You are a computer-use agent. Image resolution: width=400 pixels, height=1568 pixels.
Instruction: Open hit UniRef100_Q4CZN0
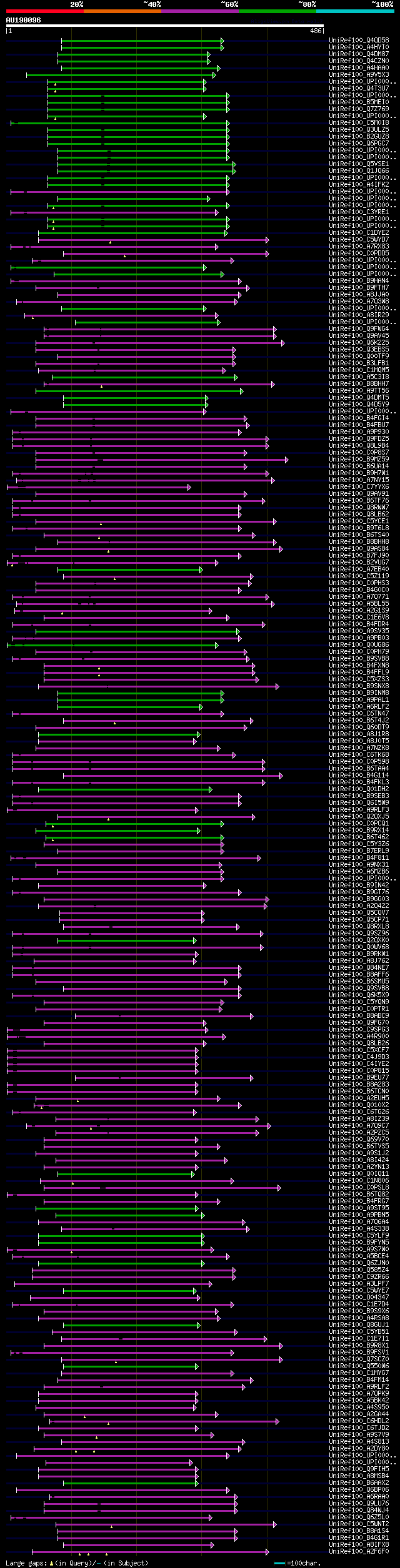359,61
